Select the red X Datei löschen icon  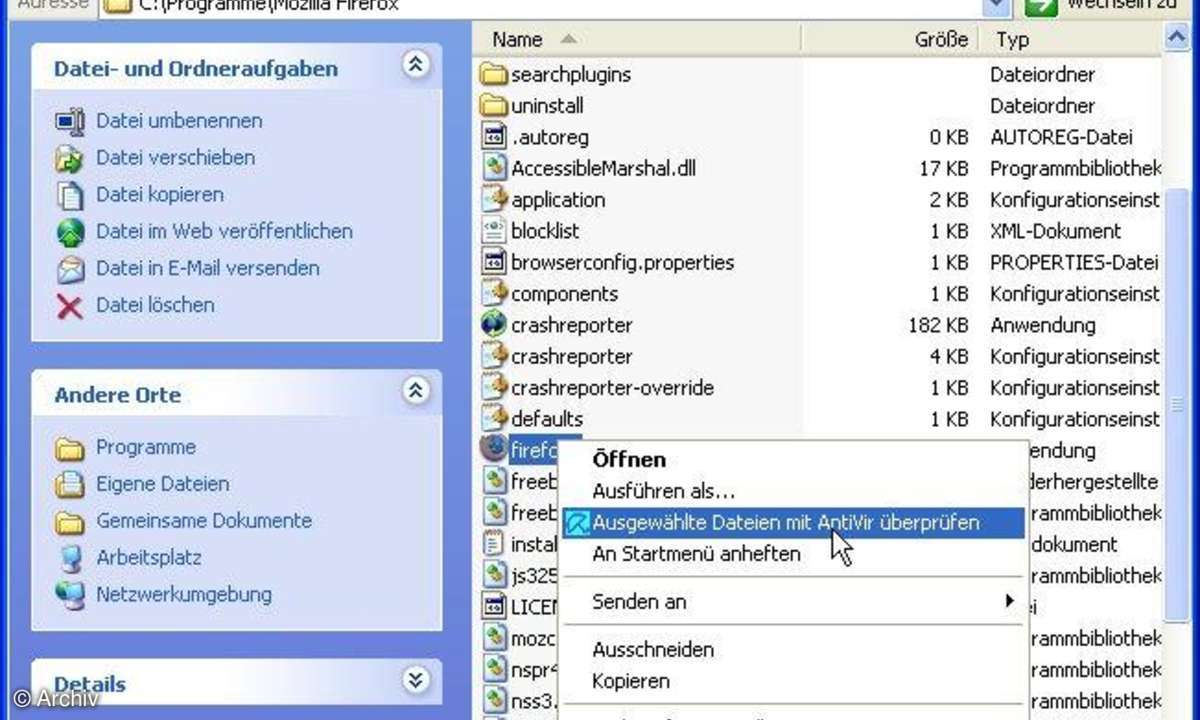point(67,305)
